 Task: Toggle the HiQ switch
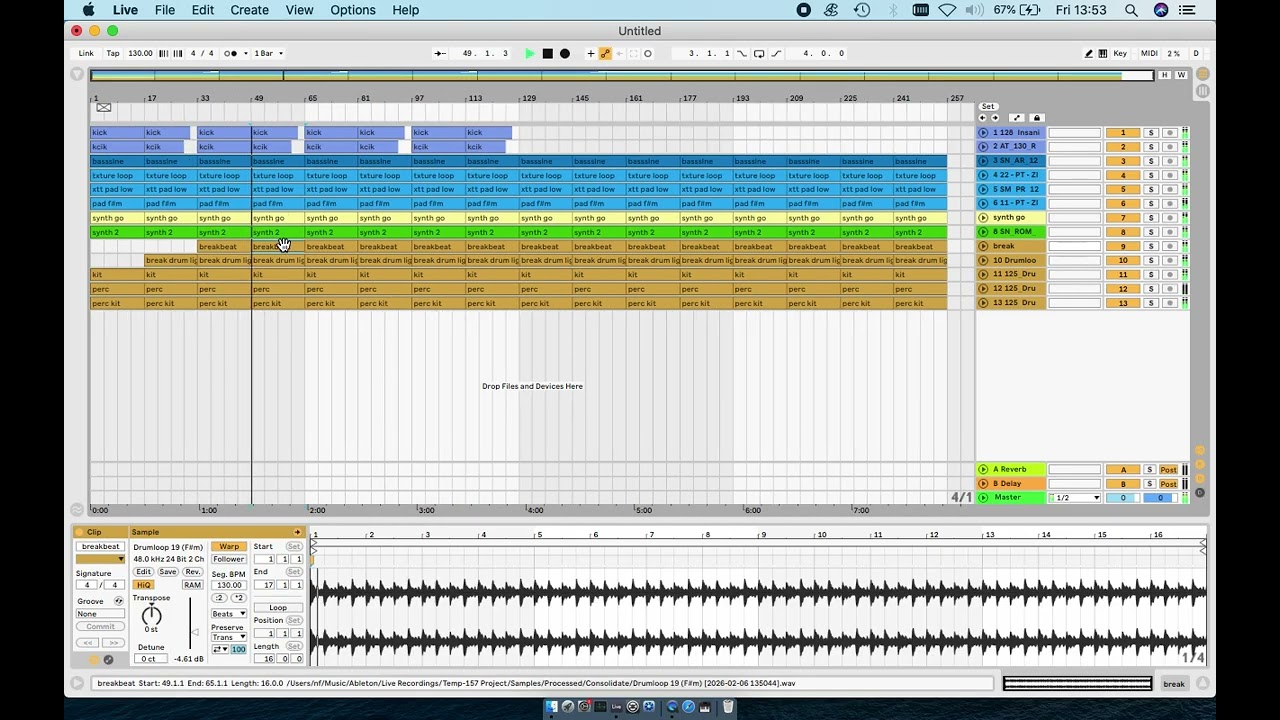143,585
